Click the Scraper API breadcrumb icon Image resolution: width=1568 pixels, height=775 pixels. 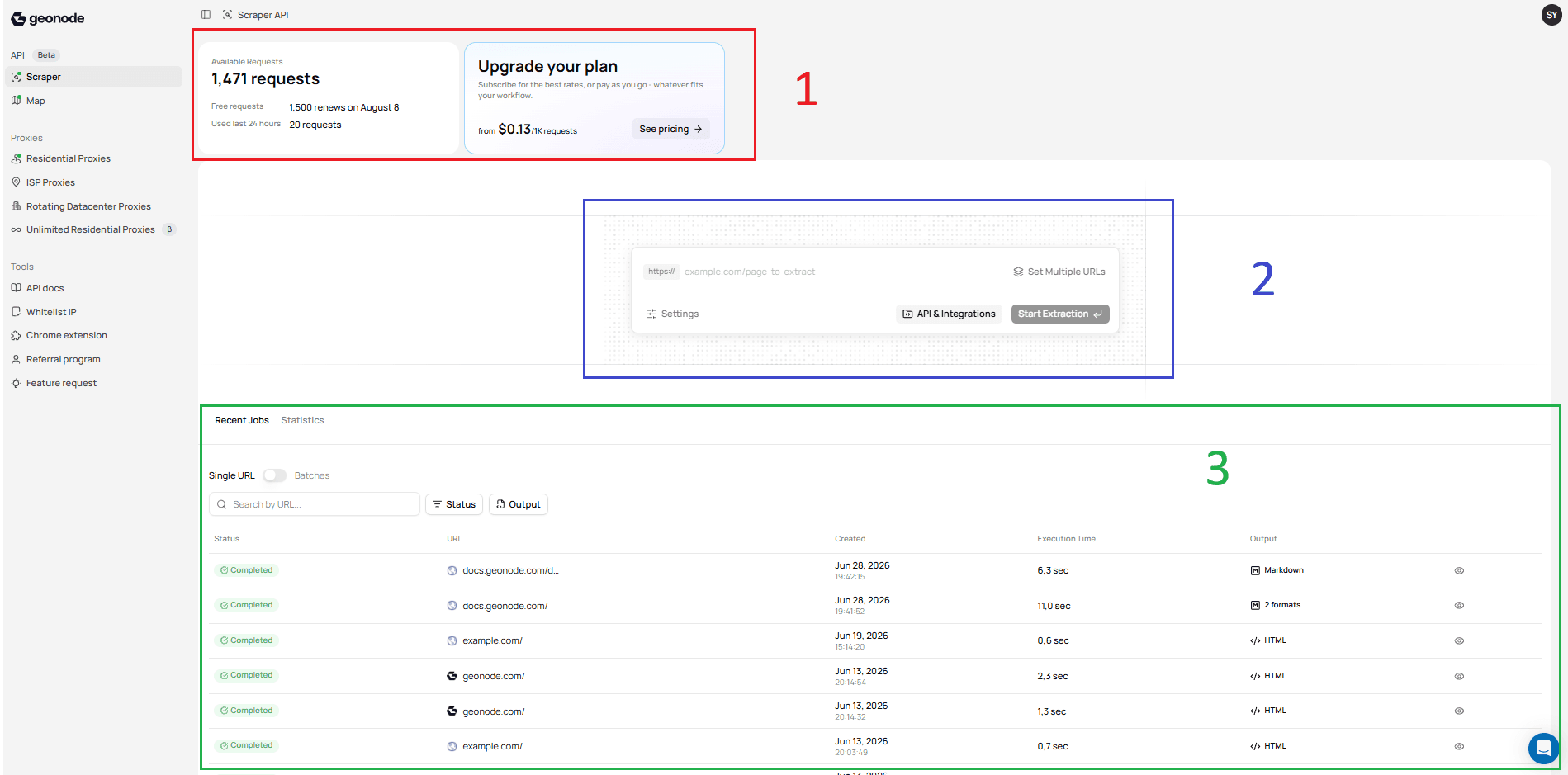(x=227, y=15)
